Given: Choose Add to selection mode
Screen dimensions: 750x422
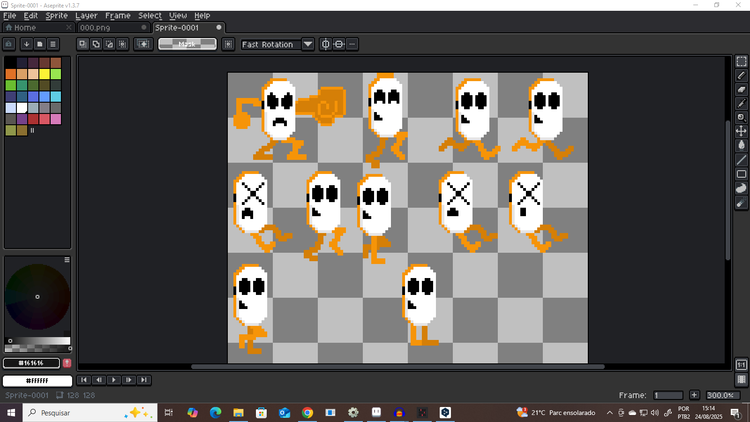Looking at the screenshot, I should 96,44.
